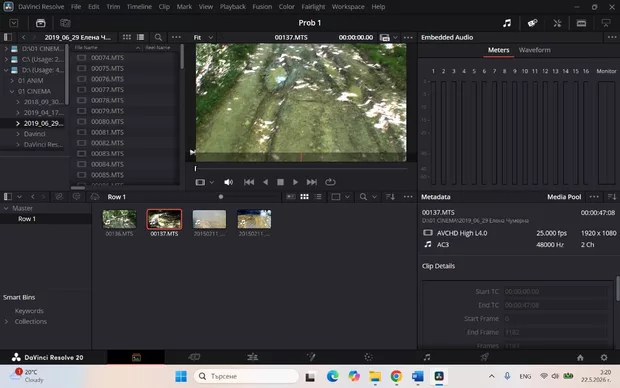Select the 00137.MTS clip thumbnail
620x388 pixels.
click(164, 219)
